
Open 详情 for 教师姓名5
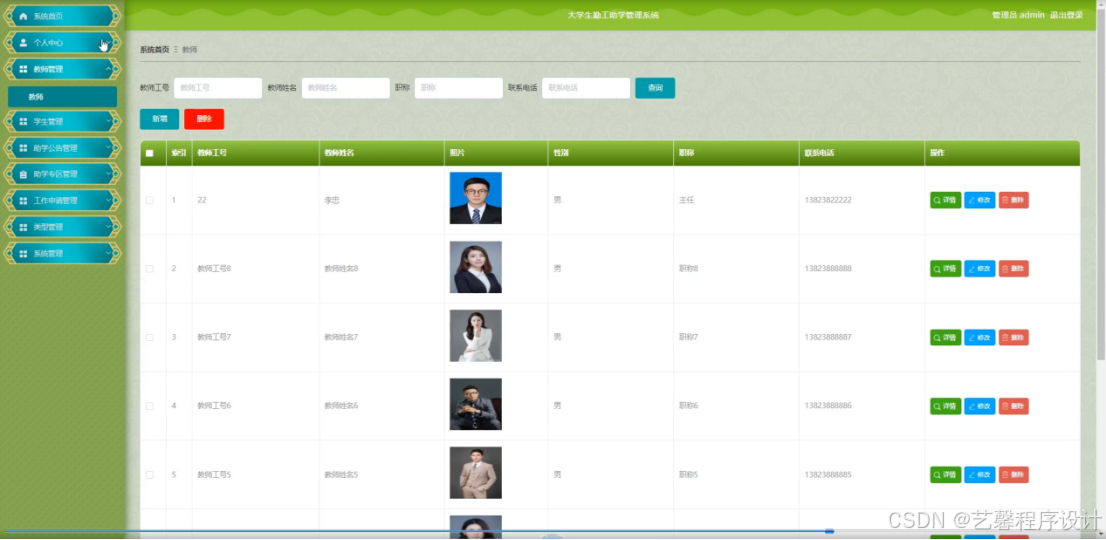(x=945, y=474)
